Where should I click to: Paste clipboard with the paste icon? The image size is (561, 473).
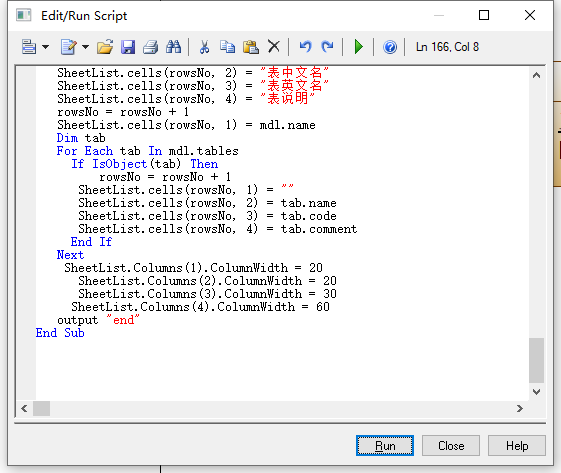251,47
